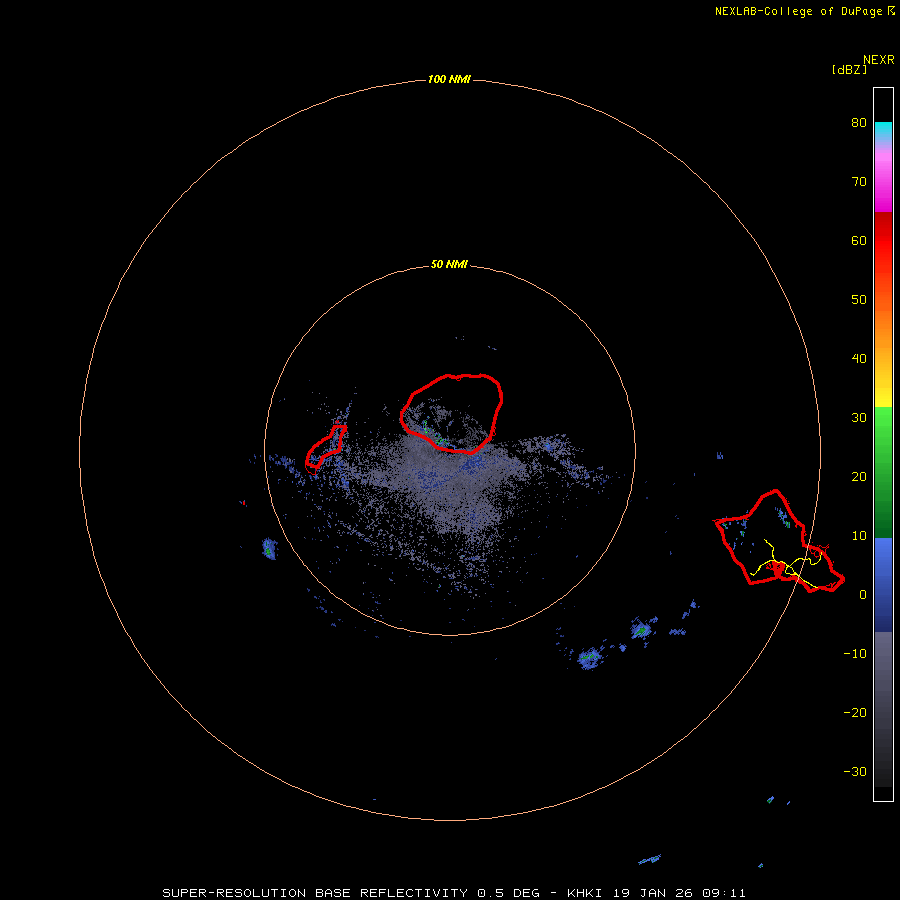Click the 50 value on the dBZ scale
This screenshot has height=900, width=900.
(859, 300)
